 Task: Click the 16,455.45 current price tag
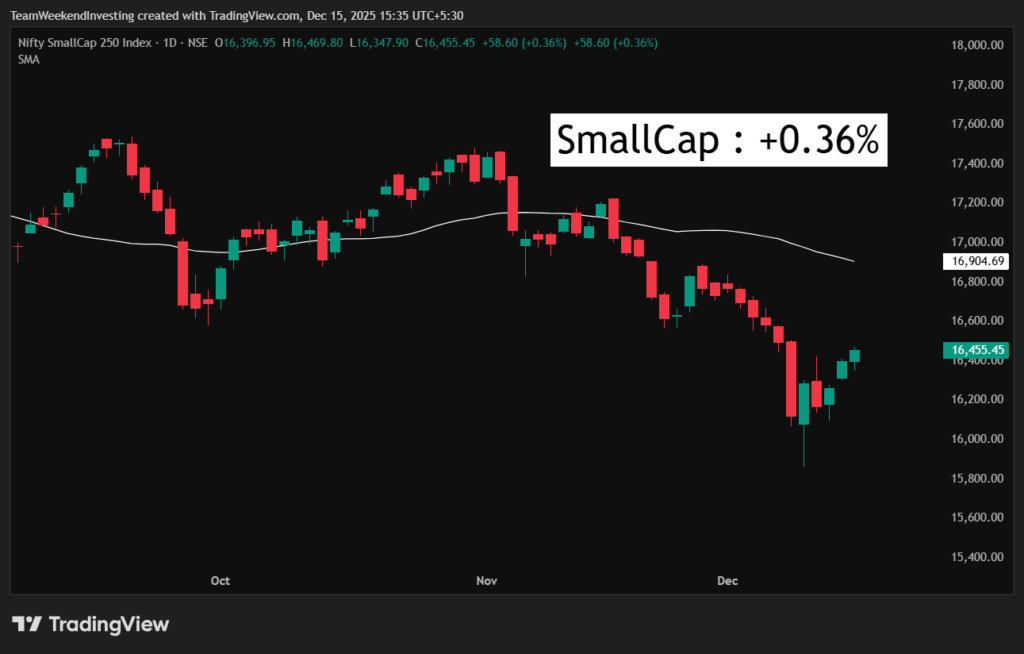978,350
